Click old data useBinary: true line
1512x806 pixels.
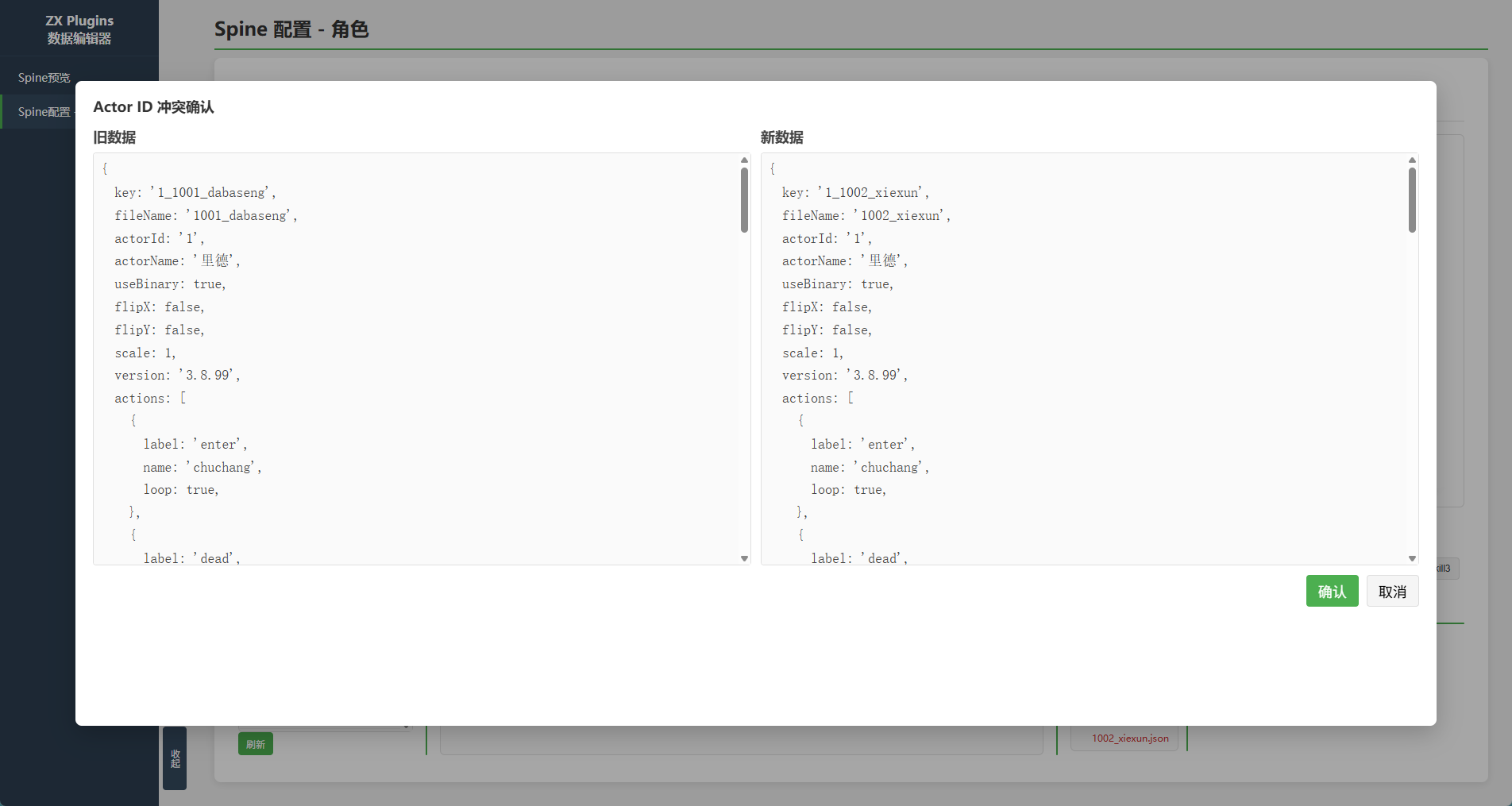pos(170,283)
